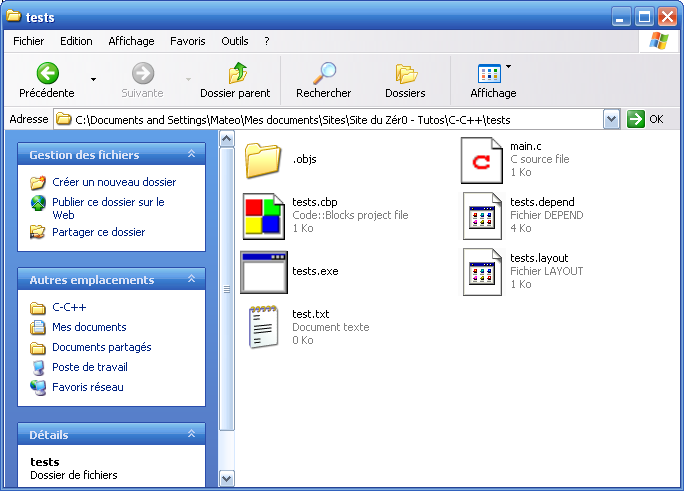The width and height of the screenshot is (684, 491).
Task: Open the Rechercher search tool
Action: 324,73
